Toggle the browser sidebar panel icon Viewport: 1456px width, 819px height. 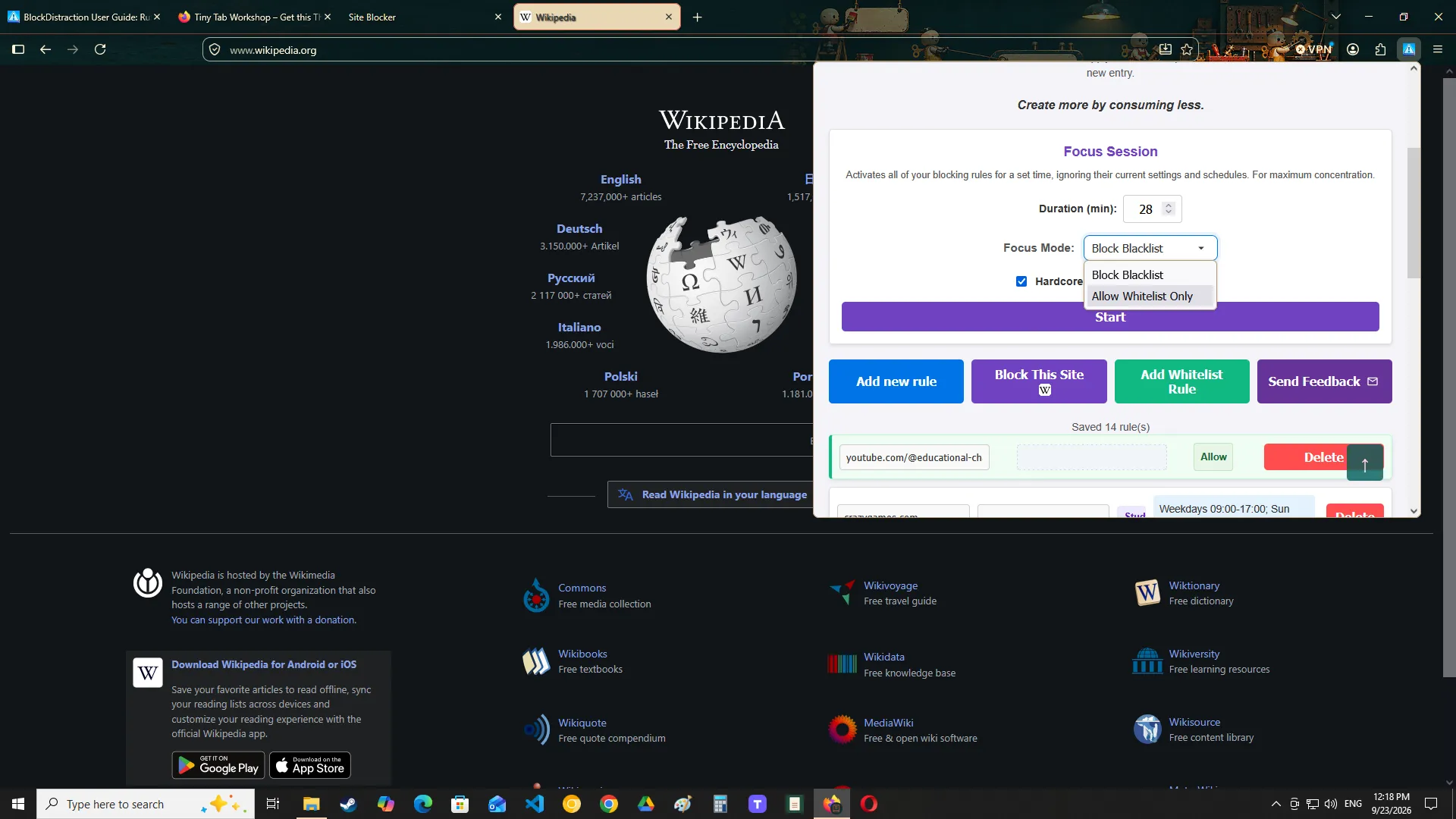[18, 49]
